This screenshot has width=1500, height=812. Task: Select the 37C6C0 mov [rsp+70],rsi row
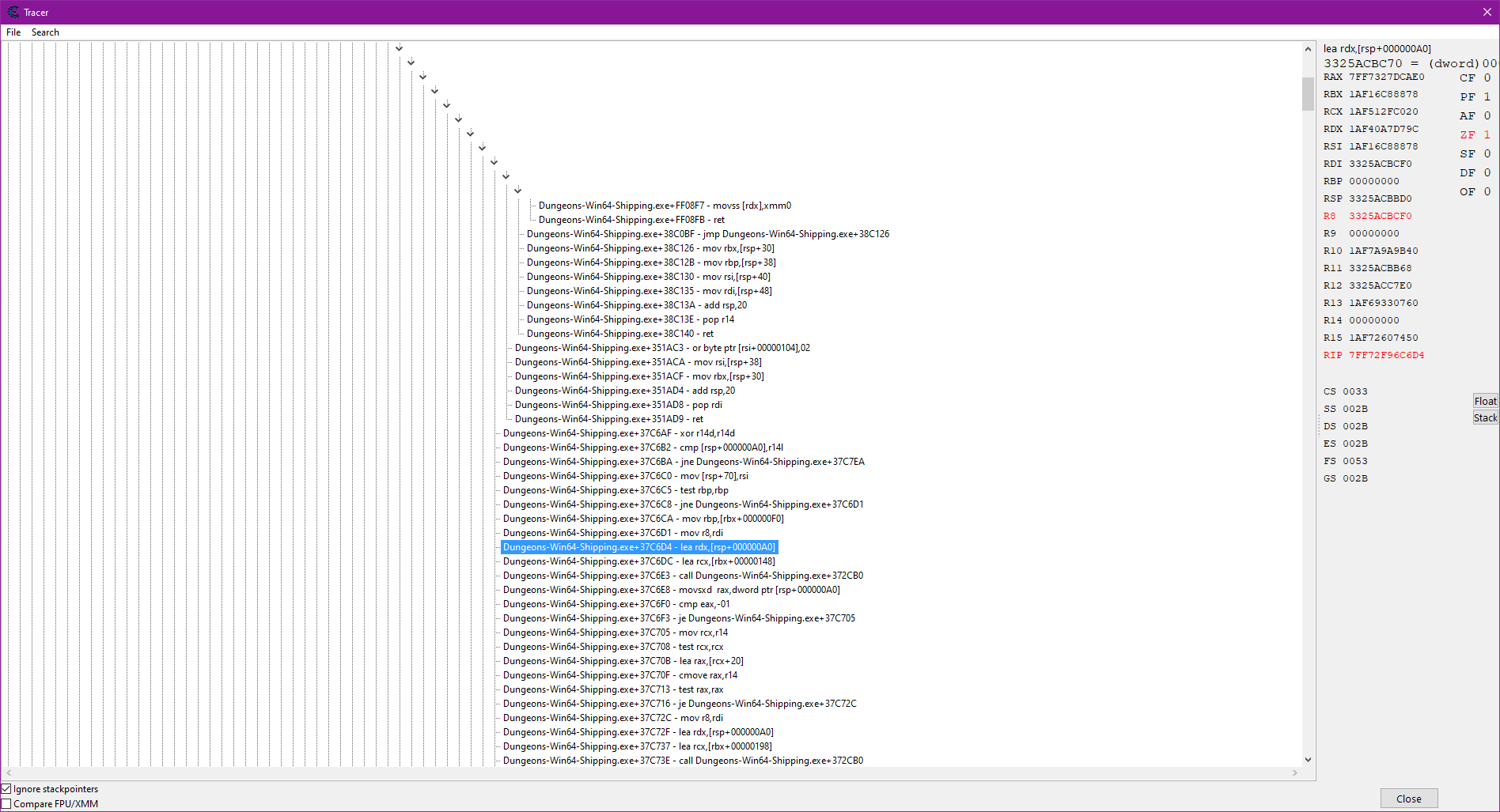(x=626, y=476)
